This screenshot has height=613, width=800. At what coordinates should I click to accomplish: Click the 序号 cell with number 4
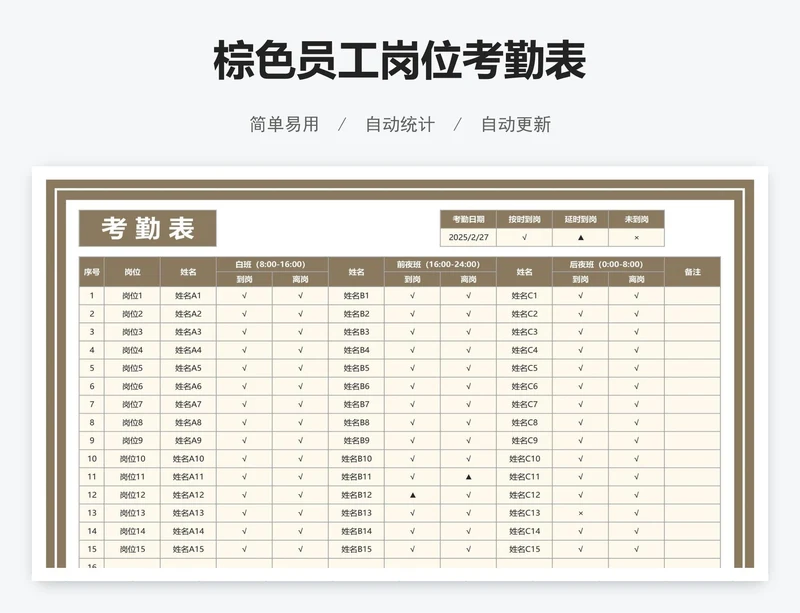click(92, 350)
